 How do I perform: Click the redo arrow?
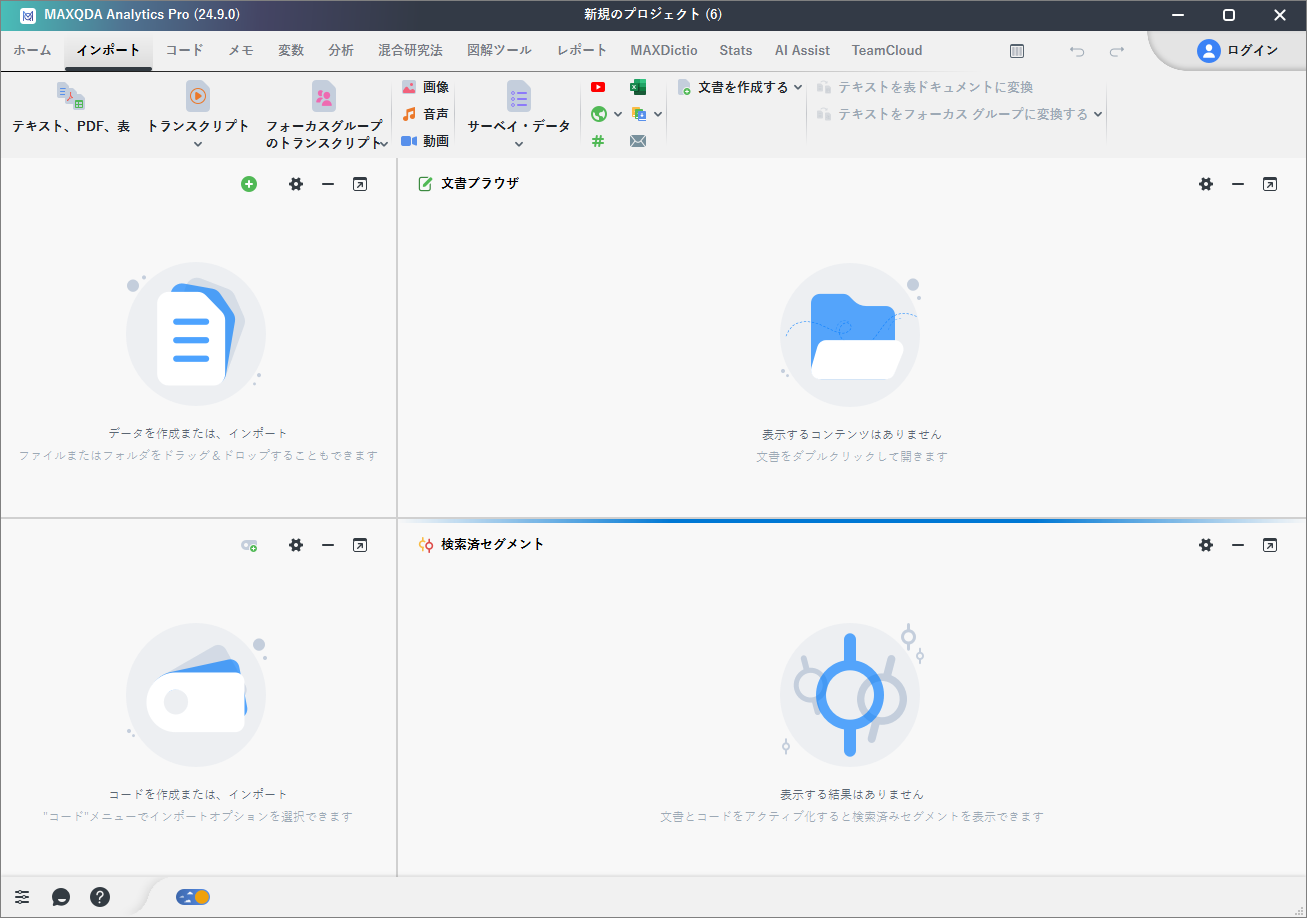pos(1117,50)
